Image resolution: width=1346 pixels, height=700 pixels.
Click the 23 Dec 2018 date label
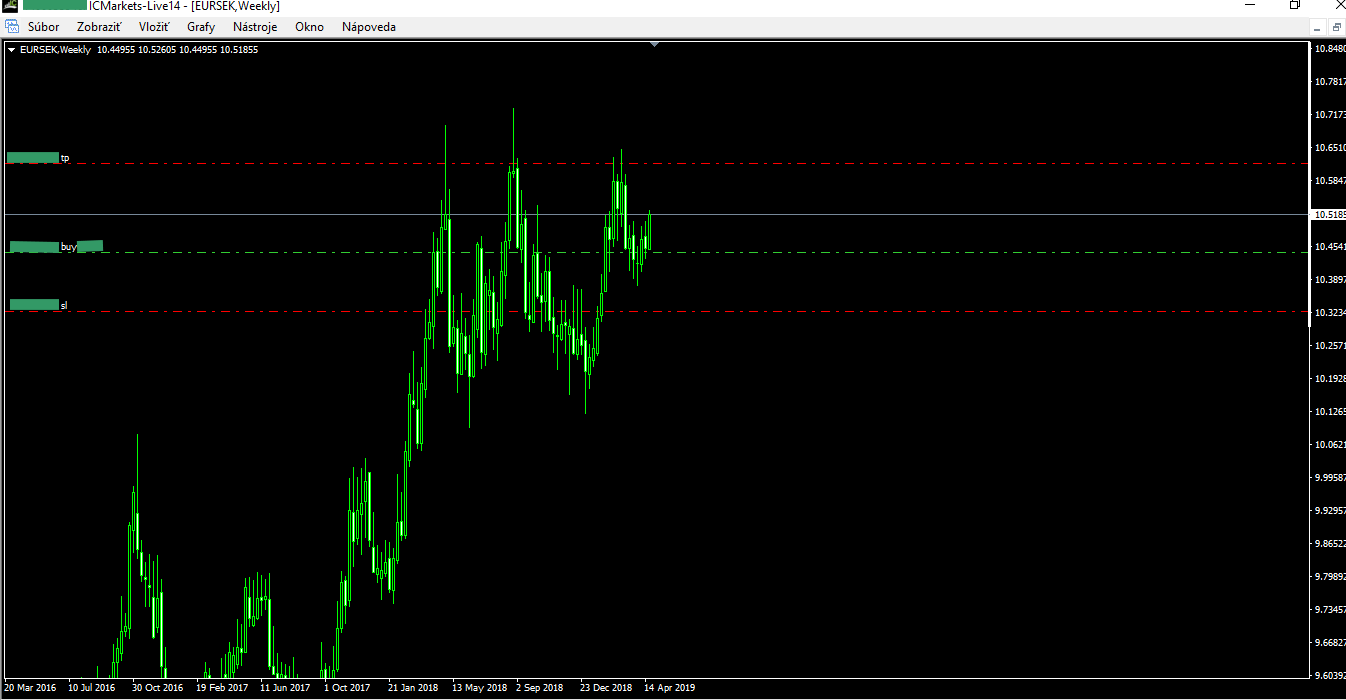point(606,688)
